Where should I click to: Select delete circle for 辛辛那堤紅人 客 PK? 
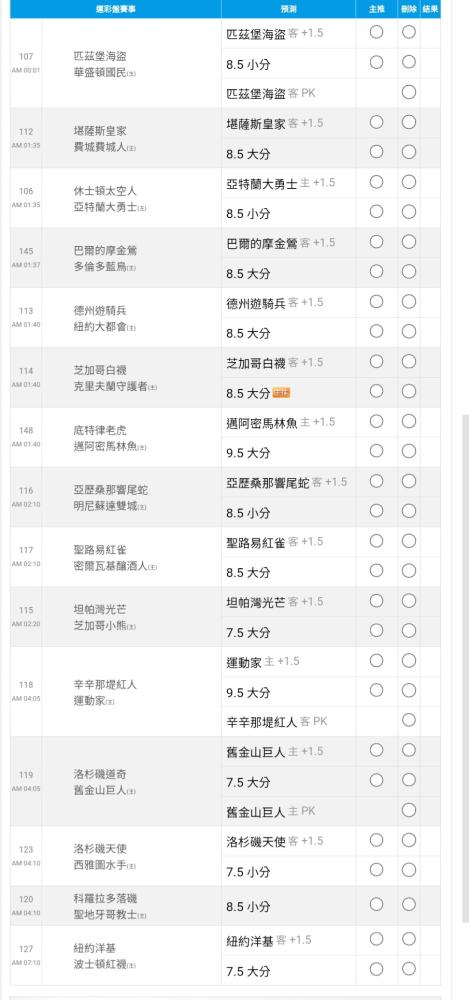[x=409, y=720]
